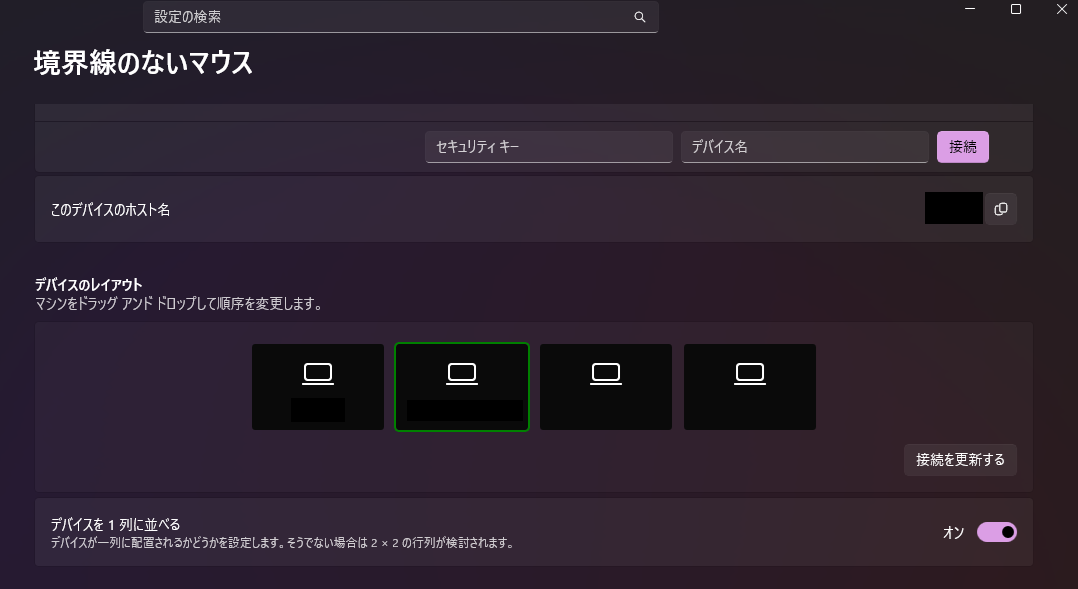
Task: Disable the デバイスを 1 列に並べる toggle
Action: (996, 532)
